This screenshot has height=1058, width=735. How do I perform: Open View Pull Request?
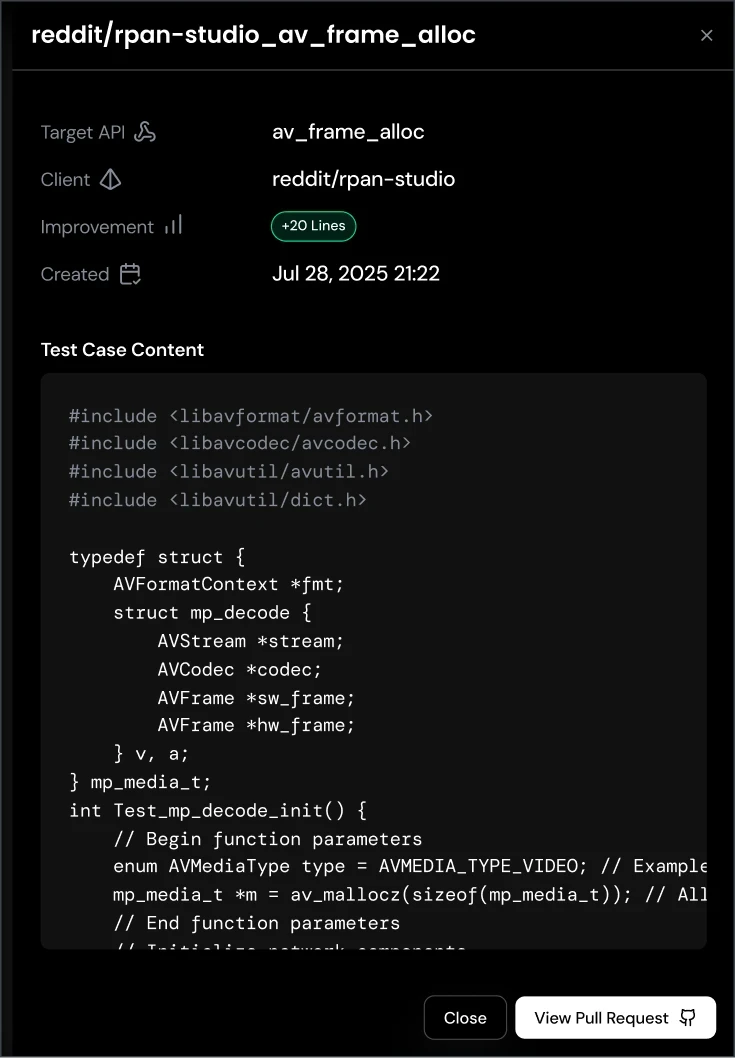coord(615,1017)
